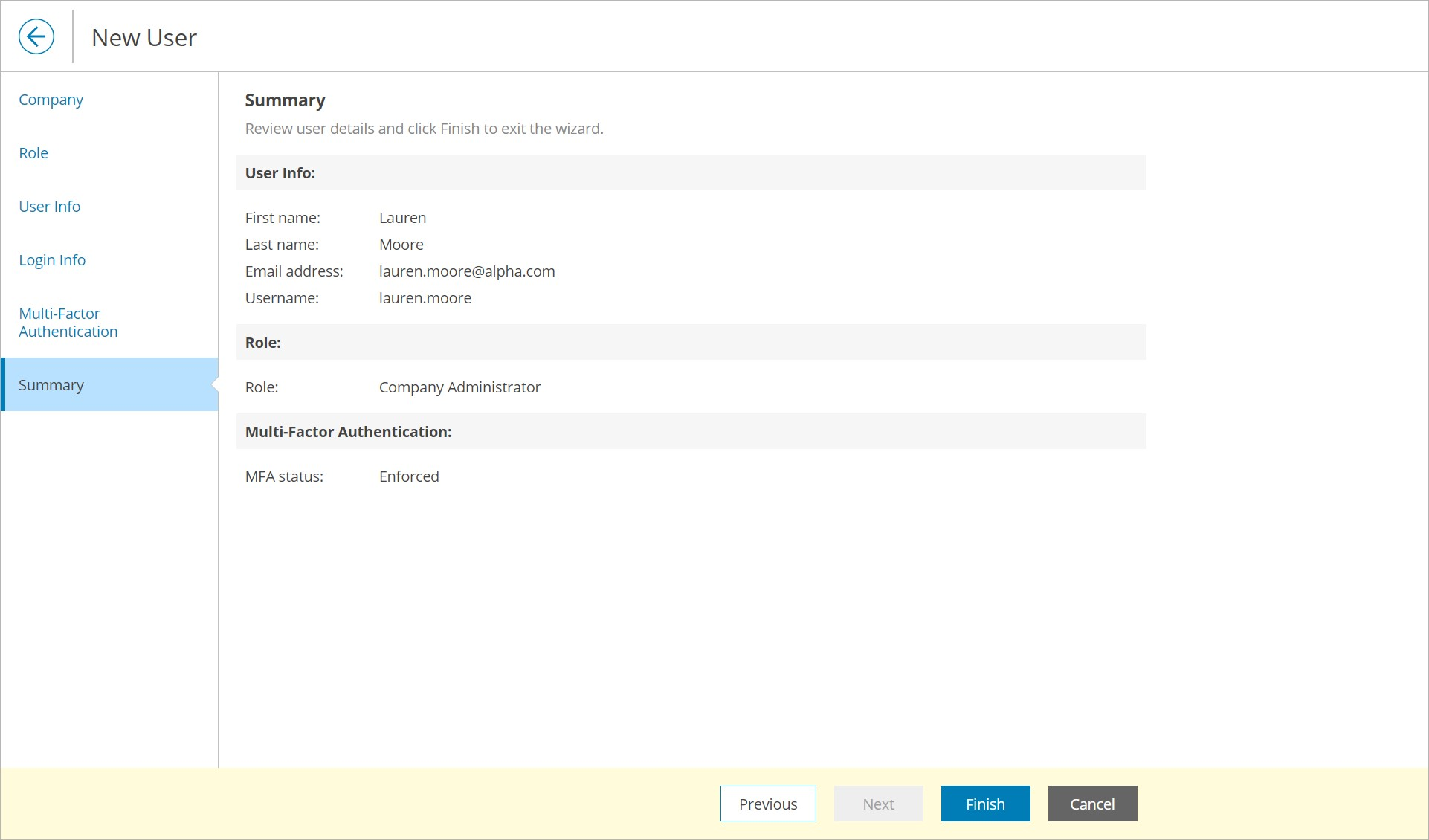The image size is (1429, 840).
Task: Click the Summary heading text
Action: pyautogui.click(x=286, y=100)
